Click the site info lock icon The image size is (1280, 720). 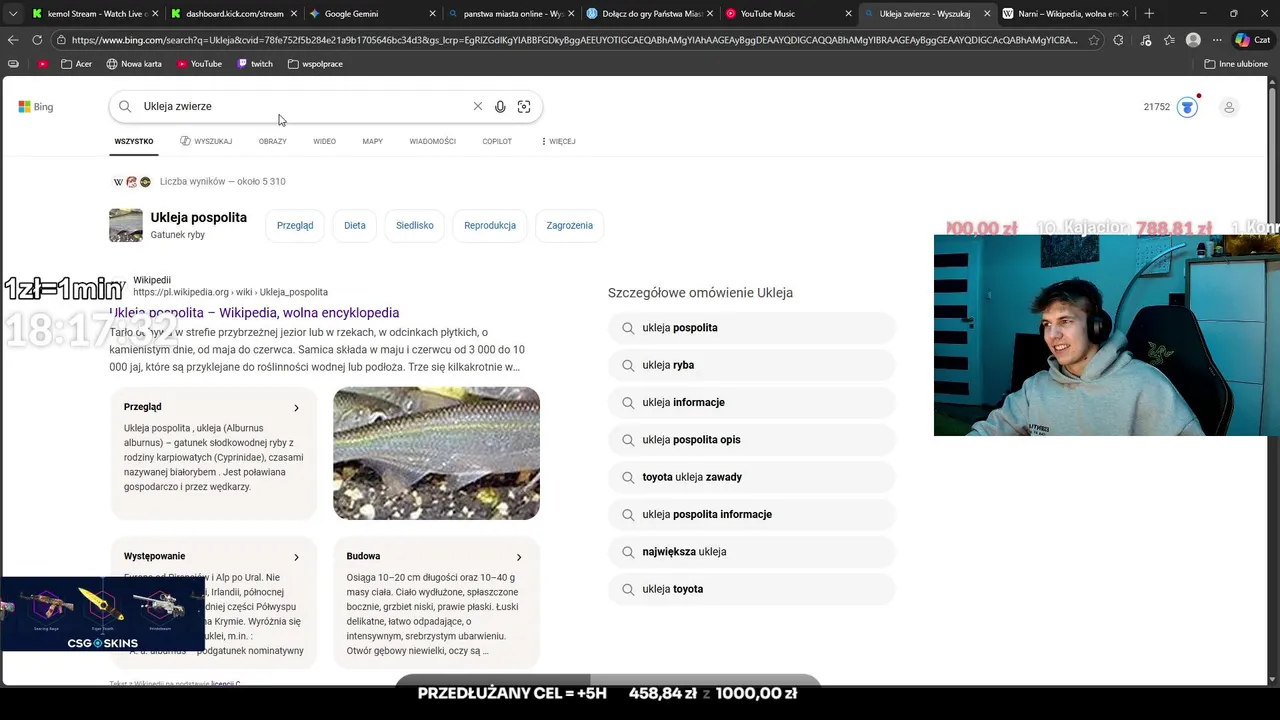[x=62, y=40]
